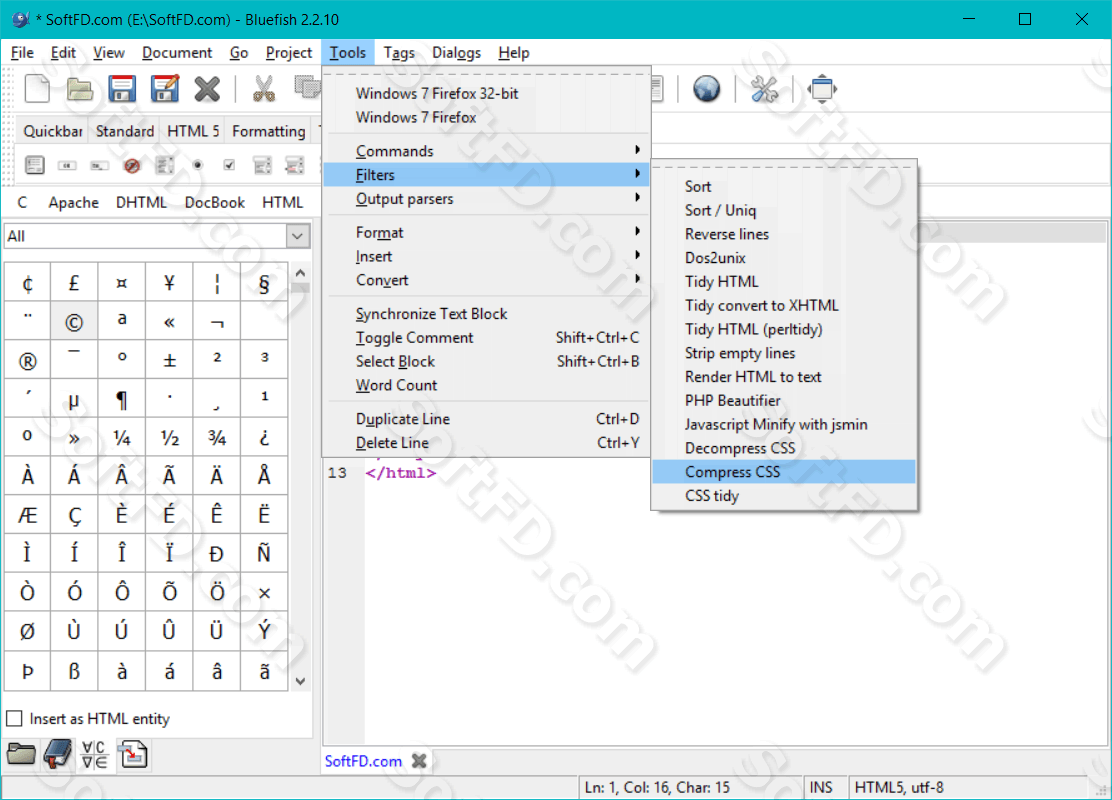Insert the one-half ½ fraction character
Screen dimensions: 1112x800
click(169, 438)
